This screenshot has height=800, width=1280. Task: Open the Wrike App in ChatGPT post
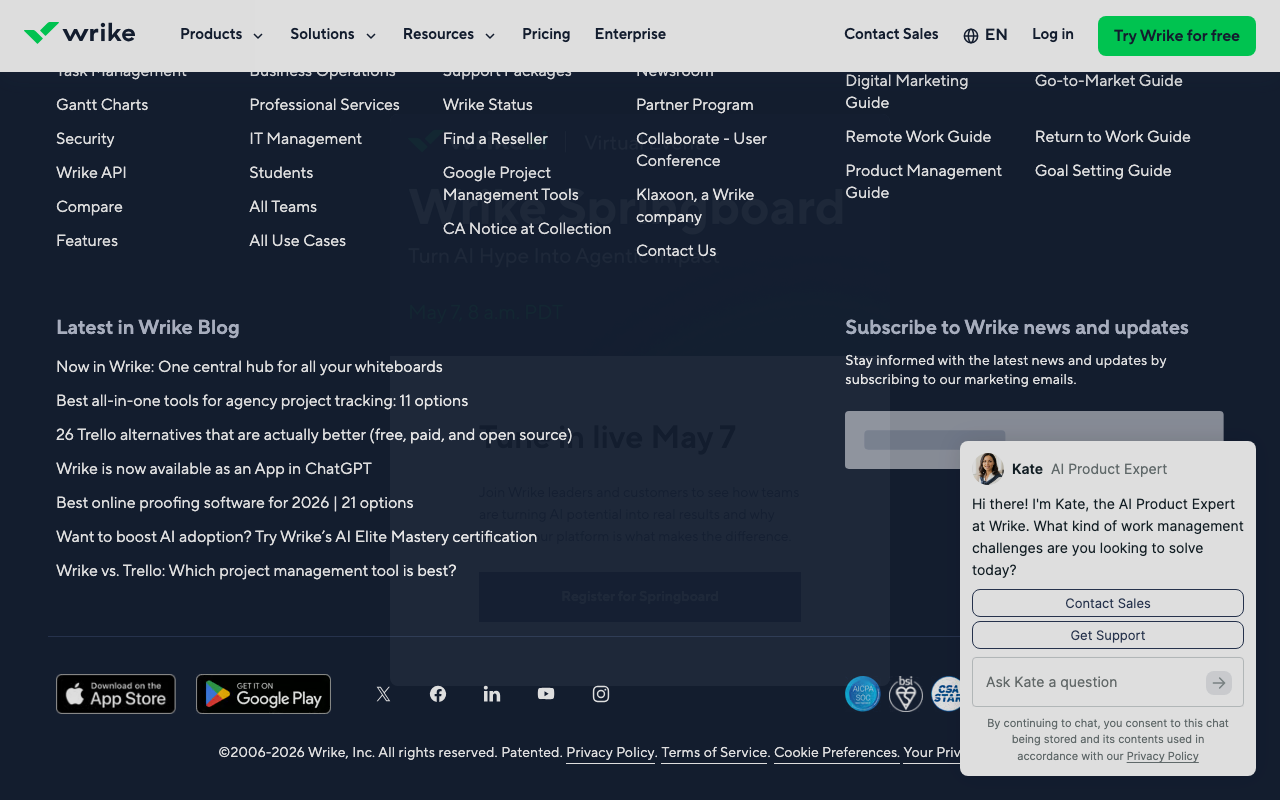tap(214, 469)
